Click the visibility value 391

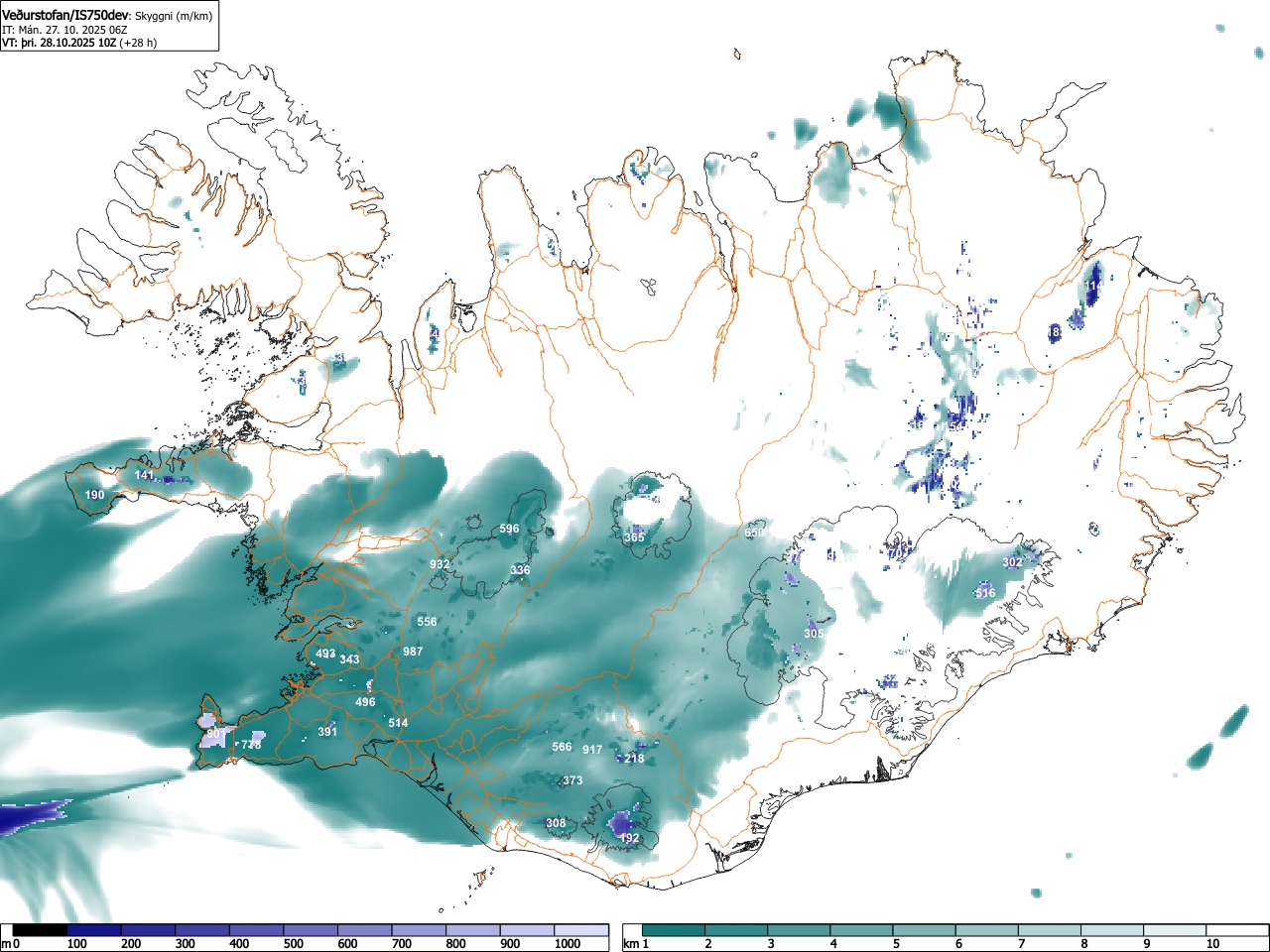pos(327,732)
